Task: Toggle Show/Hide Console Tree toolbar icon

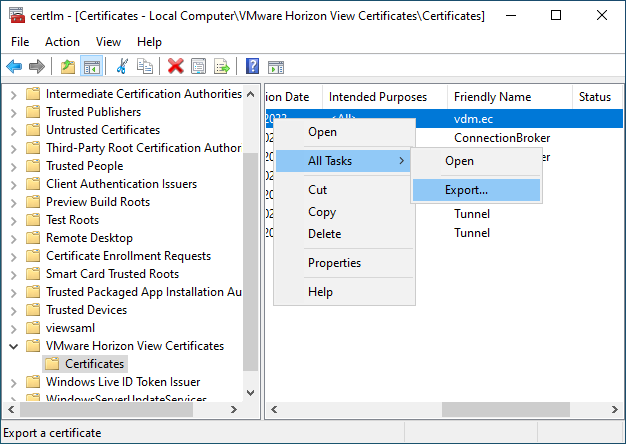Action: [91, 66]
